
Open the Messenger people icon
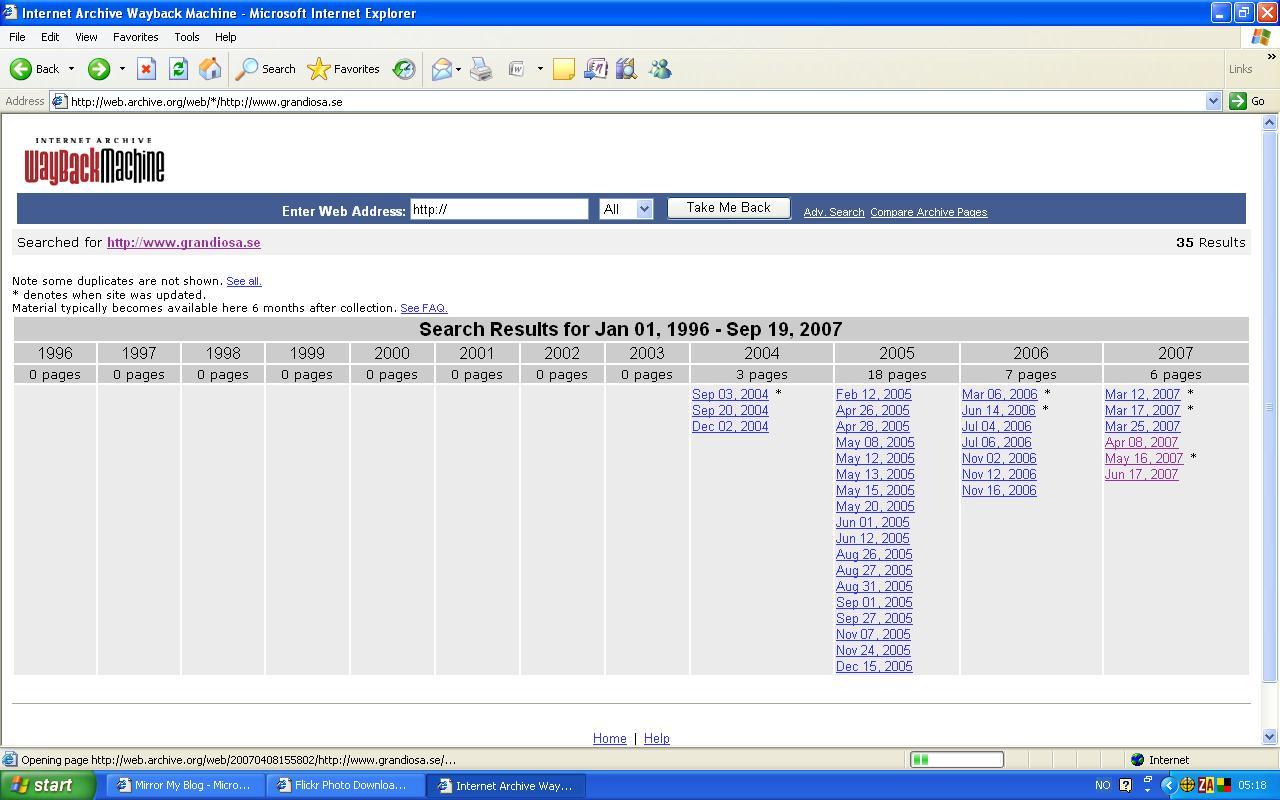click(660, 69)
